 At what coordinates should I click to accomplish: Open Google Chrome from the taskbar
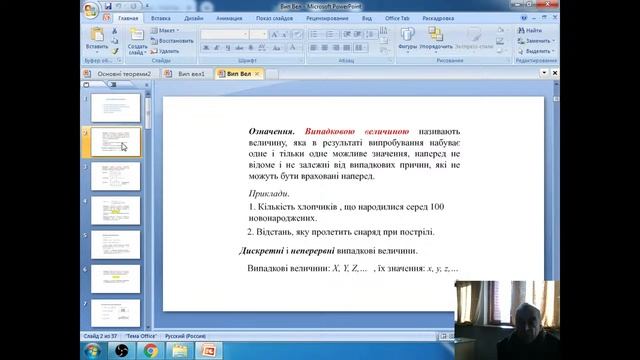(x=150, y=351)
